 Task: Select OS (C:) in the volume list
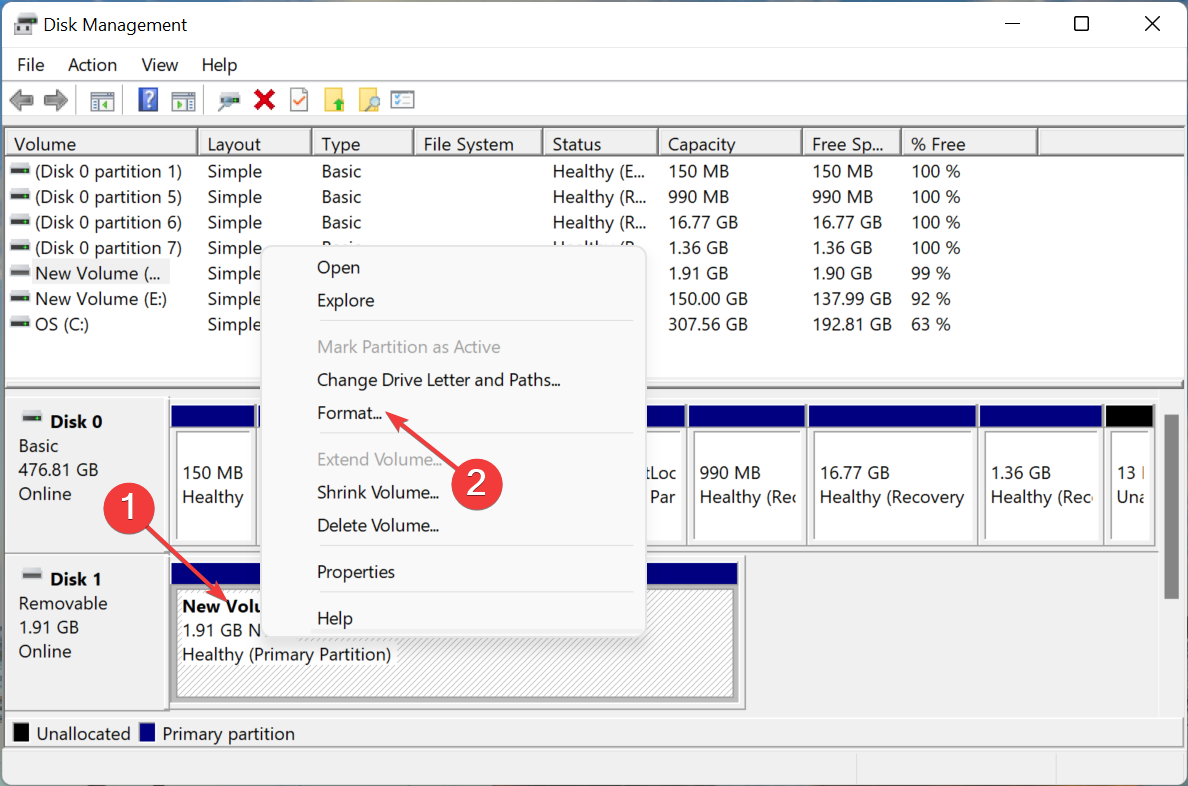coord(61,324)
